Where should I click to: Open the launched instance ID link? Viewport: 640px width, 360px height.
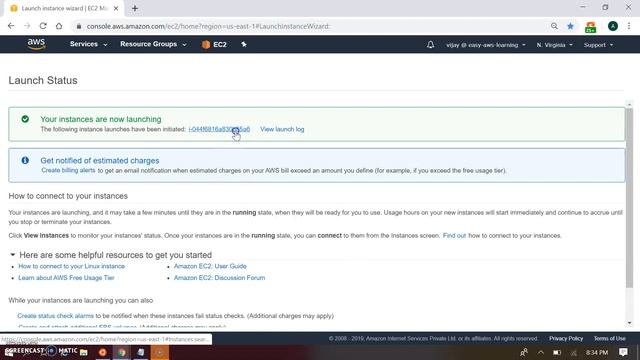point(219,129)
